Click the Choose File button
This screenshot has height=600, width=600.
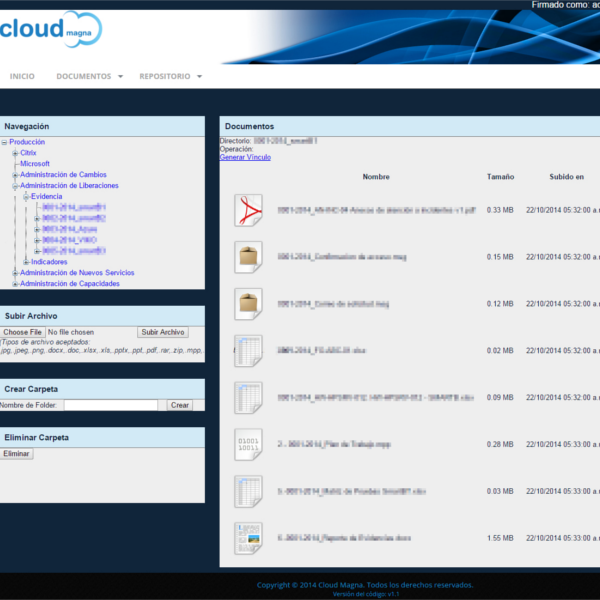pos(22,332)
